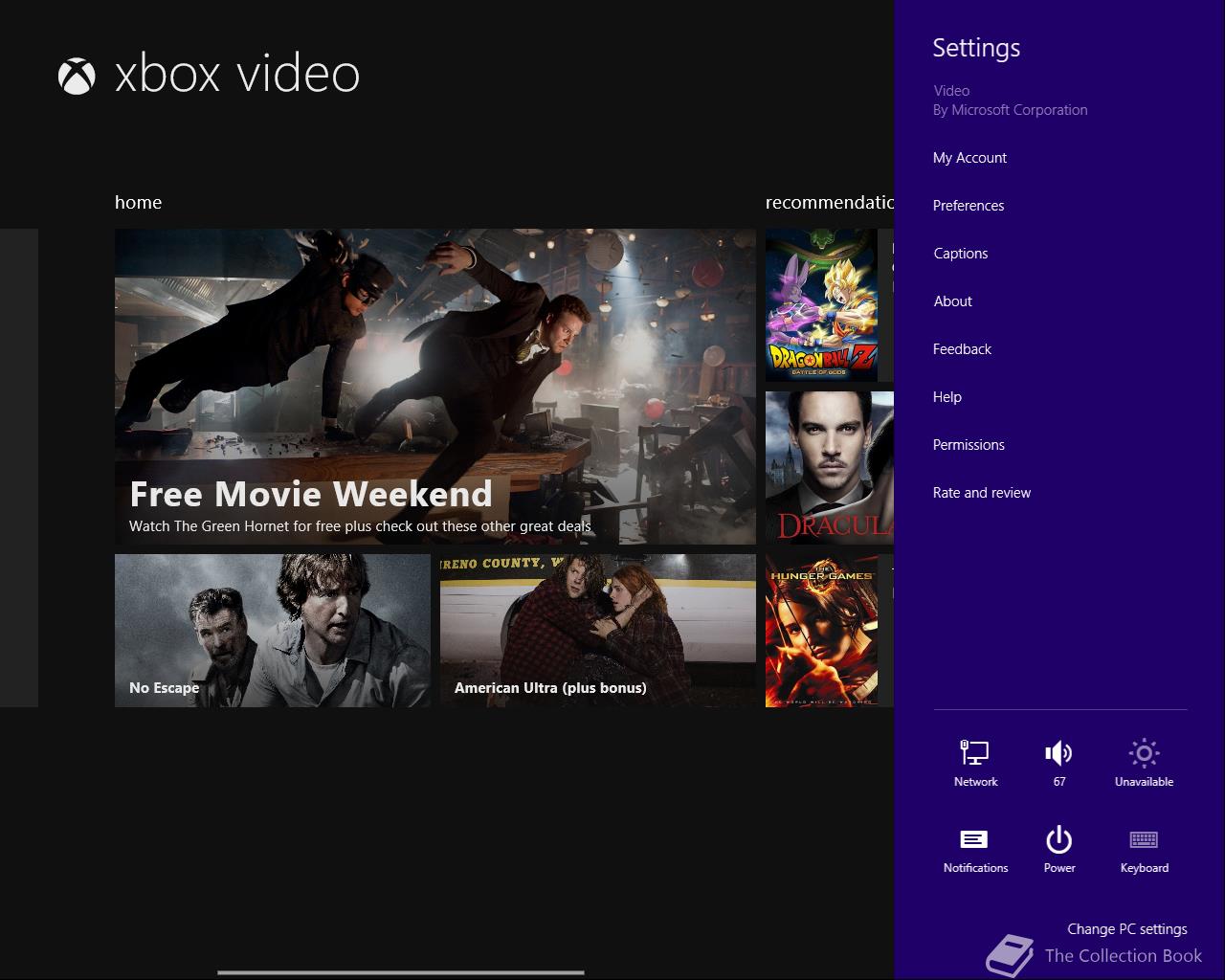Click the xbox video title text
Image resolution: width=1225 pixels, height=980 pixels.
point(237,75)
